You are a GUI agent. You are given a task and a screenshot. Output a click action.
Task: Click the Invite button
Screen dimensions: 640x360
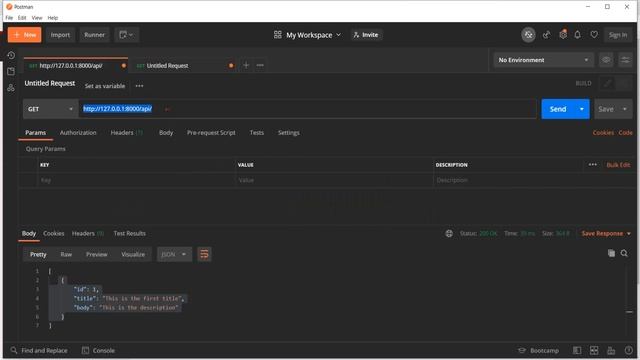coord(366,35)
